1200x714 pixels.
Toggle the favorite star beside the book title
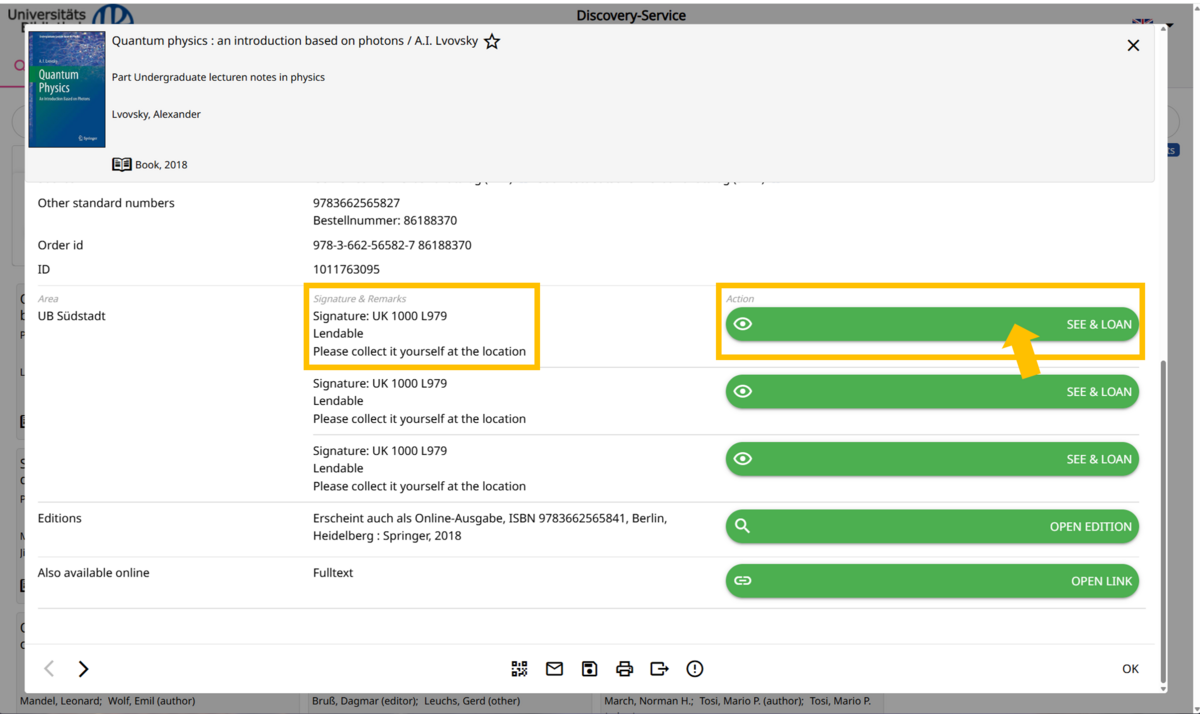pos(492,42)
